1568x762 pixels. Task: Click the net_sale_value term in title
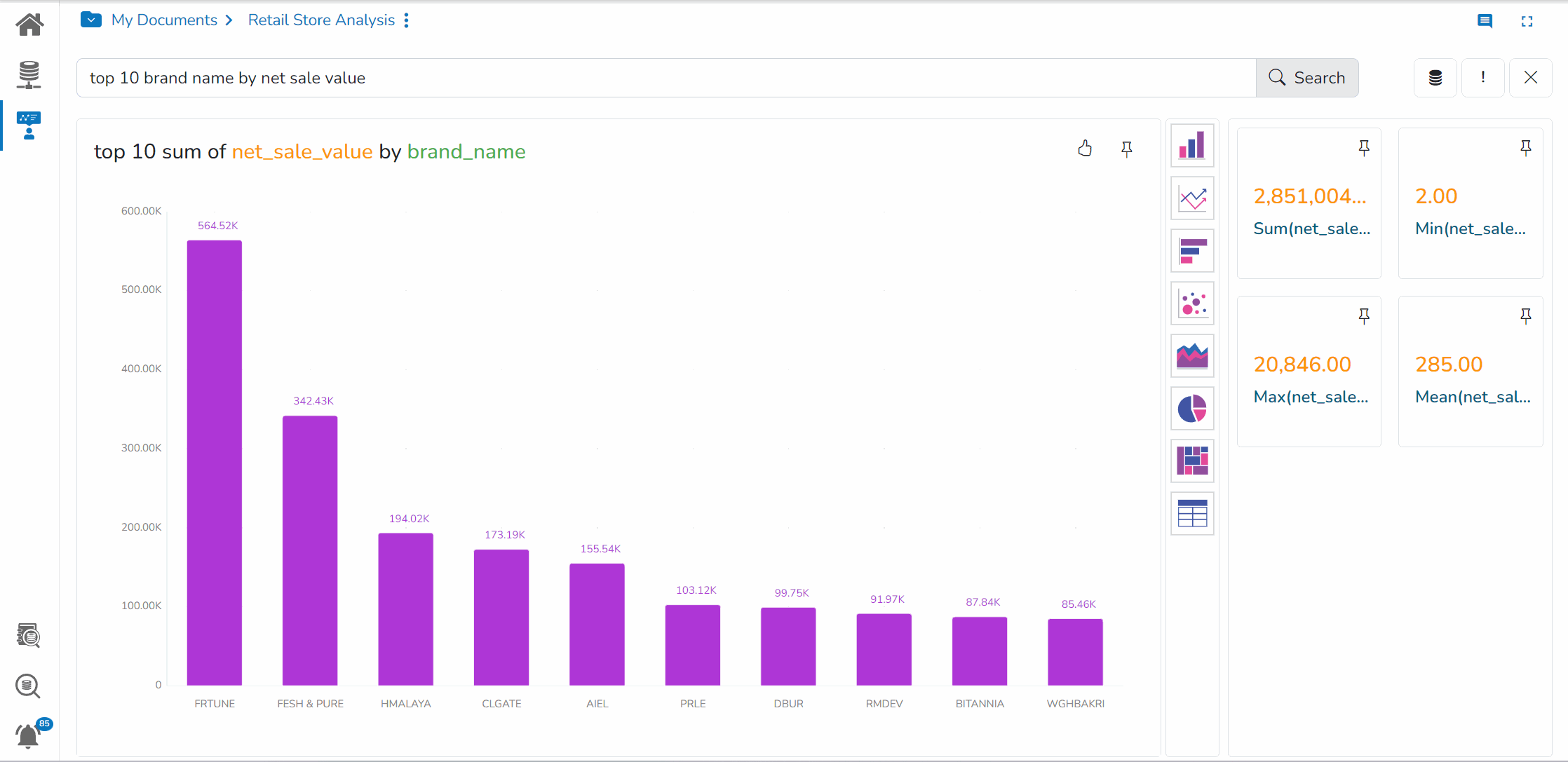click(x=302, y=151)
